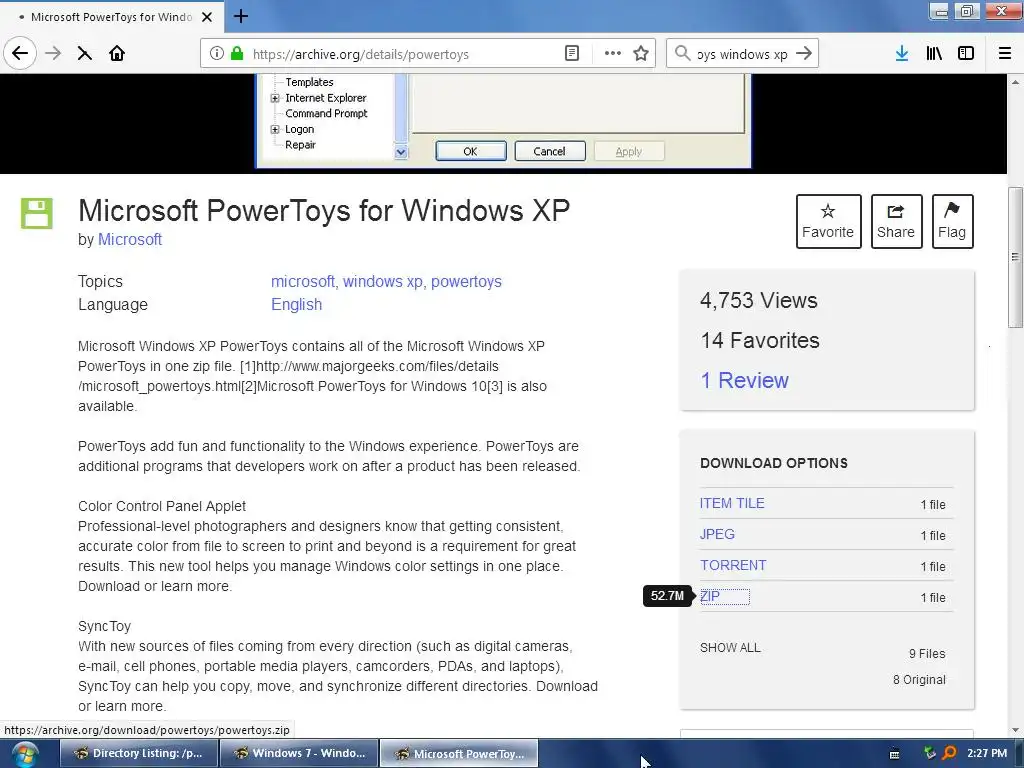The width and height of the screenshot is (1024, 768).
Task: Toggle reader view icon in address bar
Action: pyautogui.click(x=571, y=54)
